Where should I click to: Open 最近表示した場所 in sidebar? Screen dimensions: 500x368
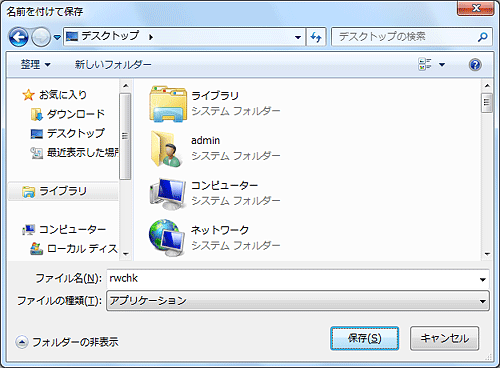[x=82, y=153]
